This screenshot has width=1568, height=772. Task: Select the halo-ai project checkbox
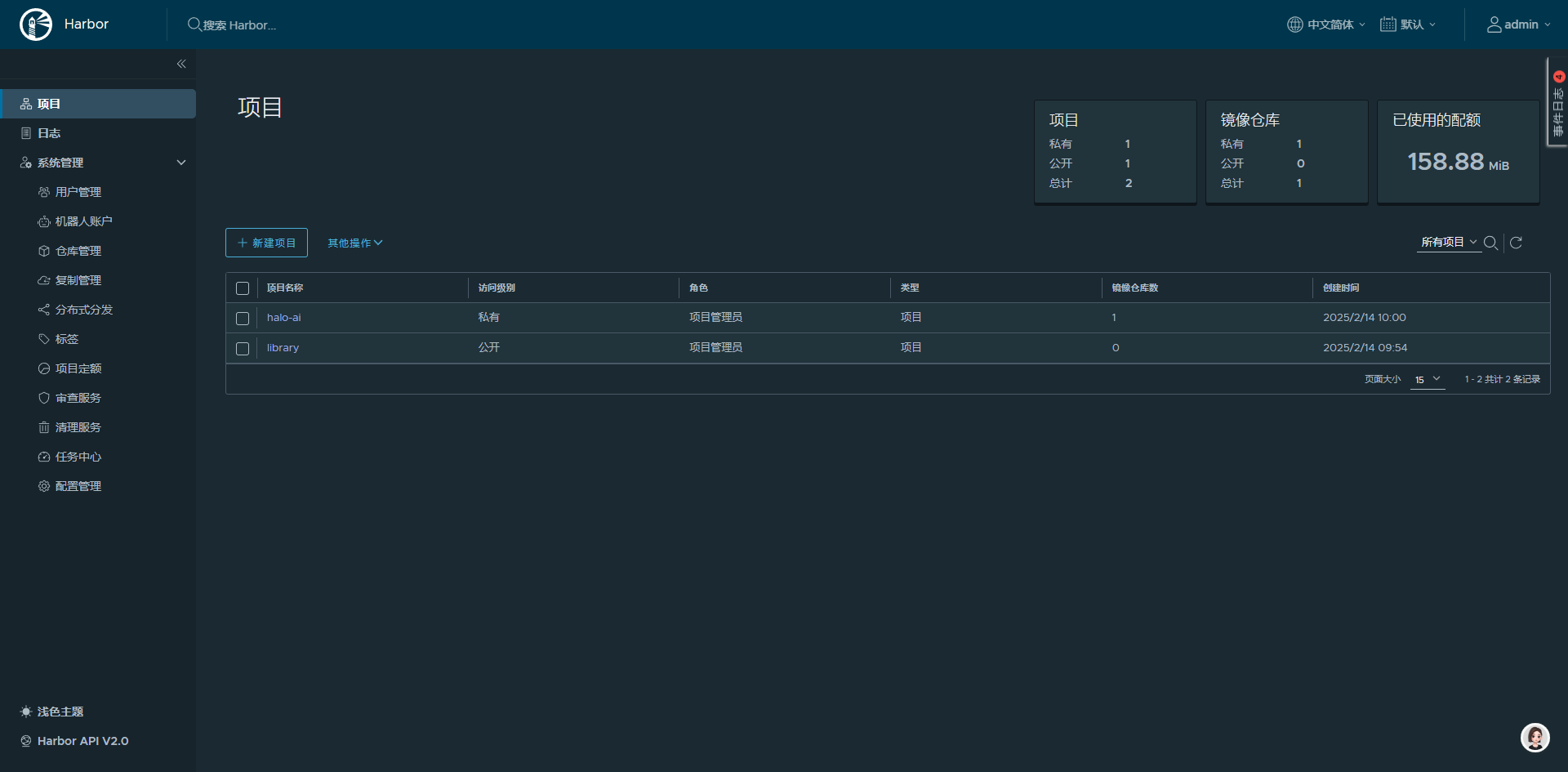pyautogui.click(x=243, y=319)
